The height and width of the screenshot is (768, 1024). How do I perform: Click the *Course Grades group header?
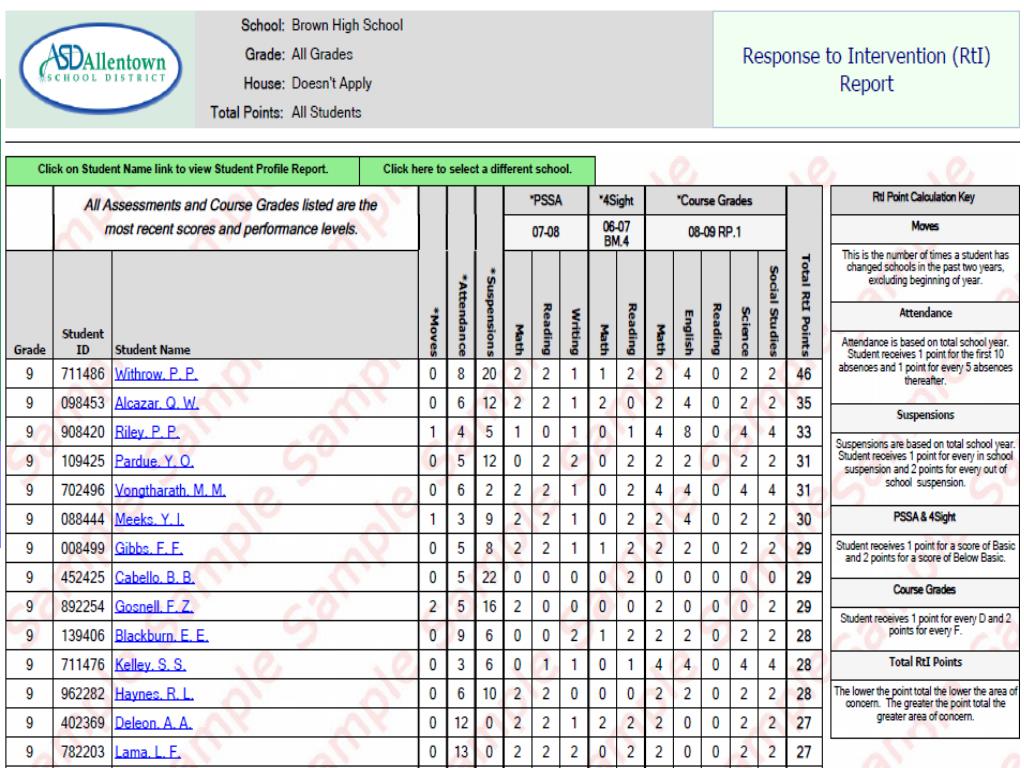pos(715,200)
